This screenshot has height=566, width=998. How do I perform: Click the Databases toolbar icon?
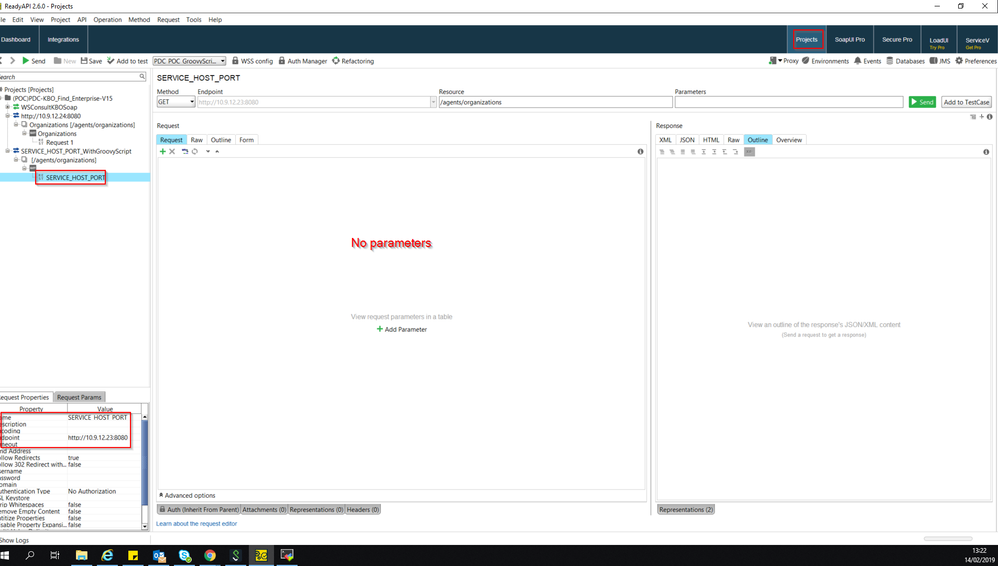click(x=890, y=61)
